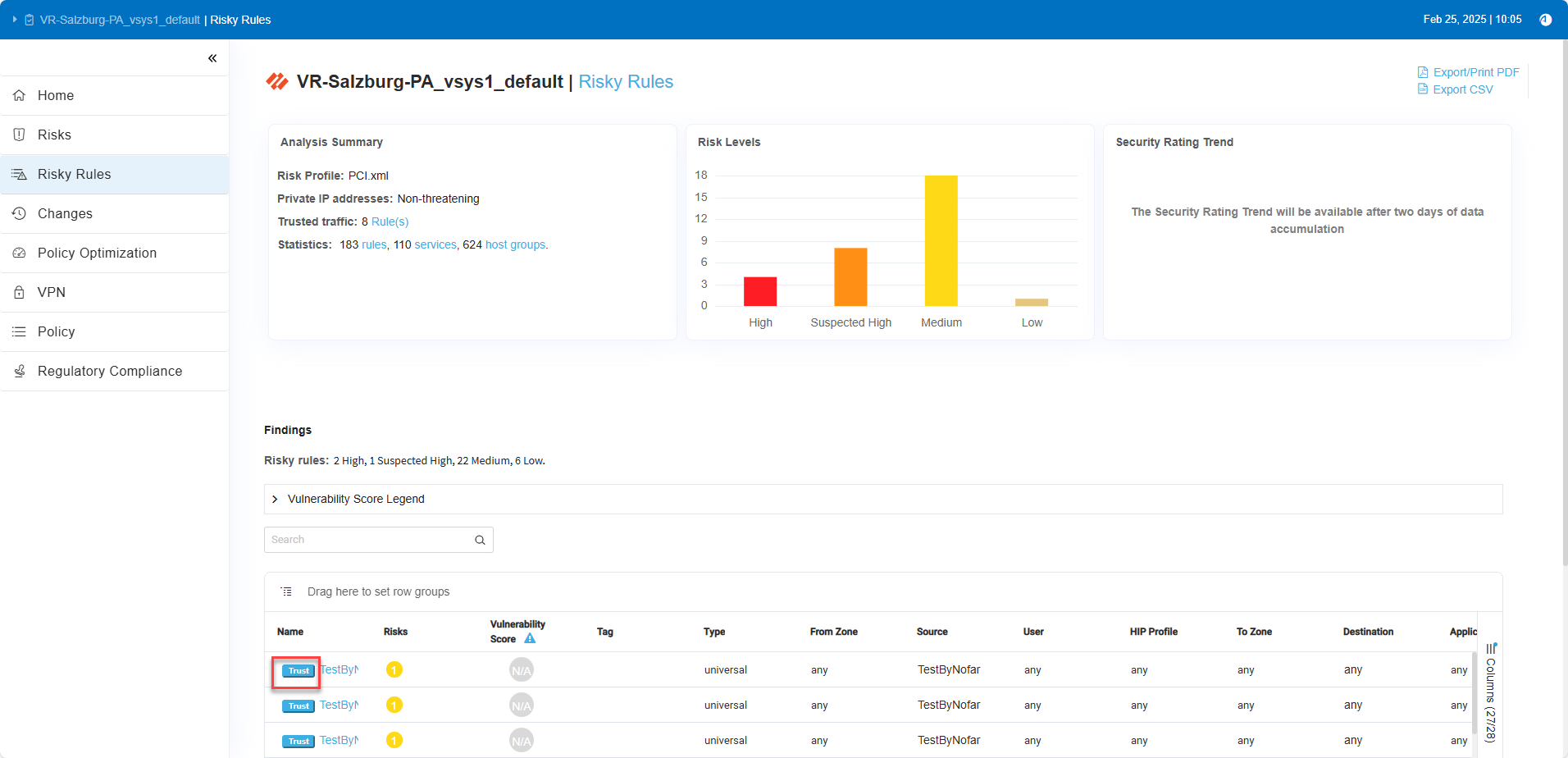
Task: Click the yellow risk count badge in first row
Action: pyautogui.click(x=394, y=670)
